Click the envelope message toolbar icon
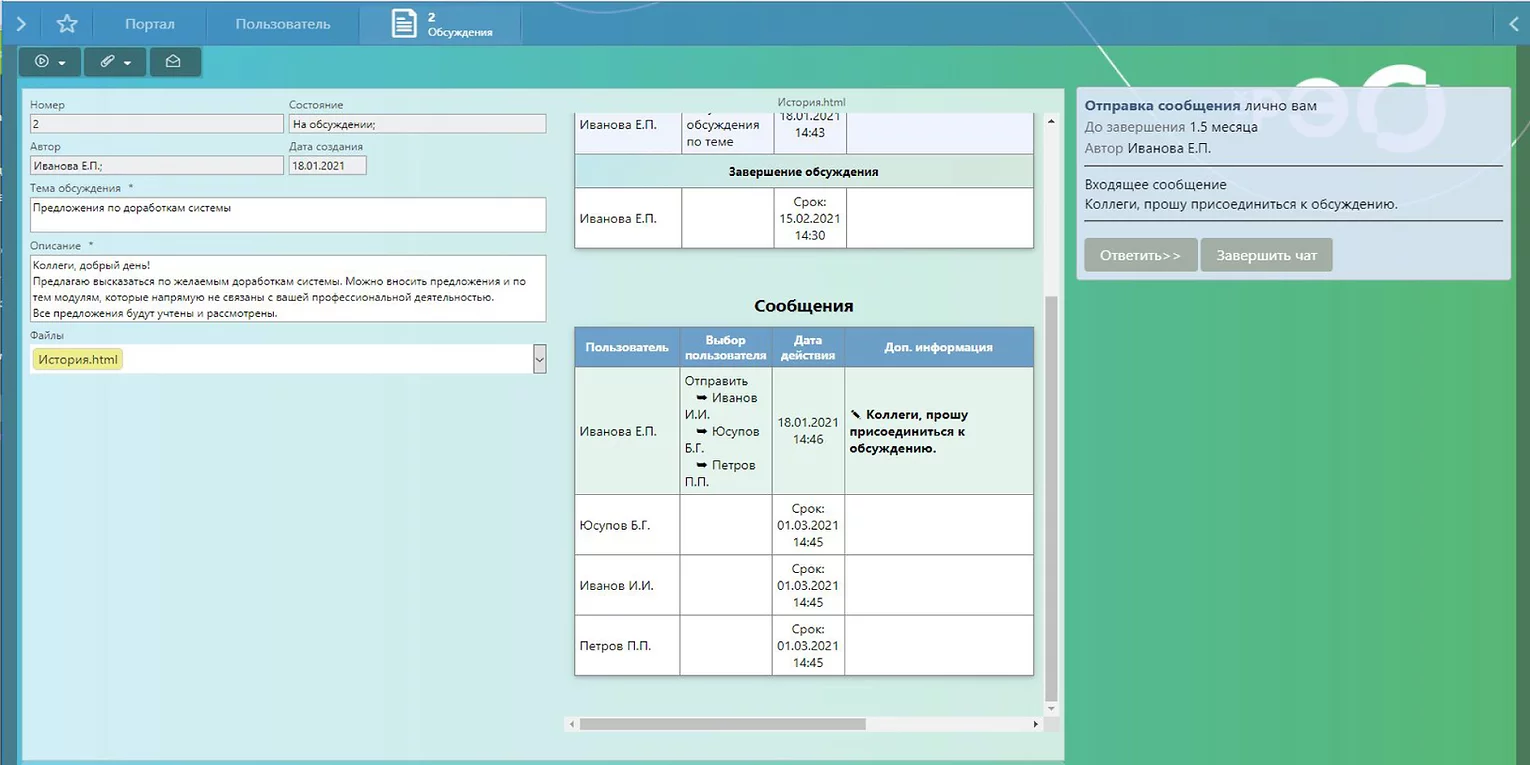 pyautogui.click(x=174, y=62)
